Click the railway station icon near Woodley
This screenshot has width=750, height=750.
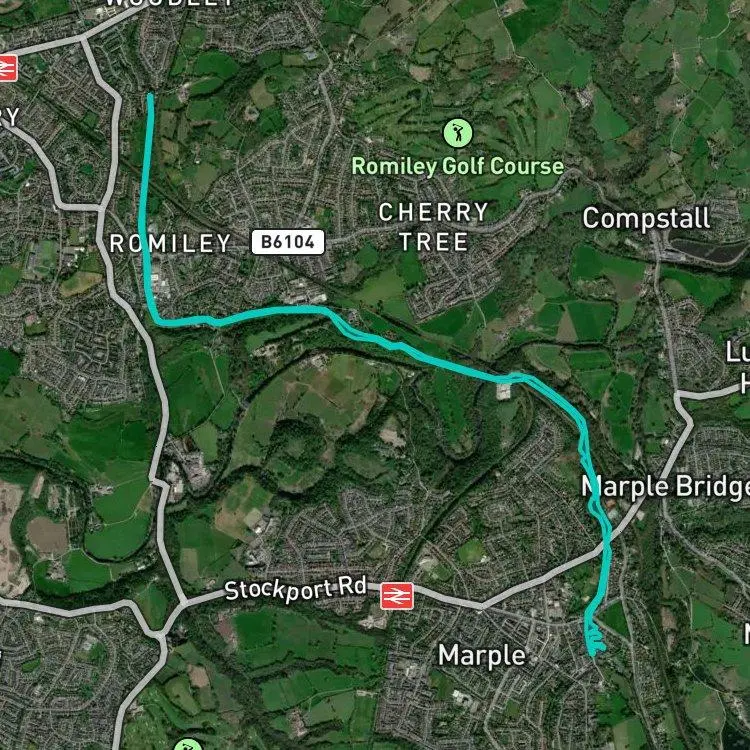pyautogui.click(x=8, y=68)
